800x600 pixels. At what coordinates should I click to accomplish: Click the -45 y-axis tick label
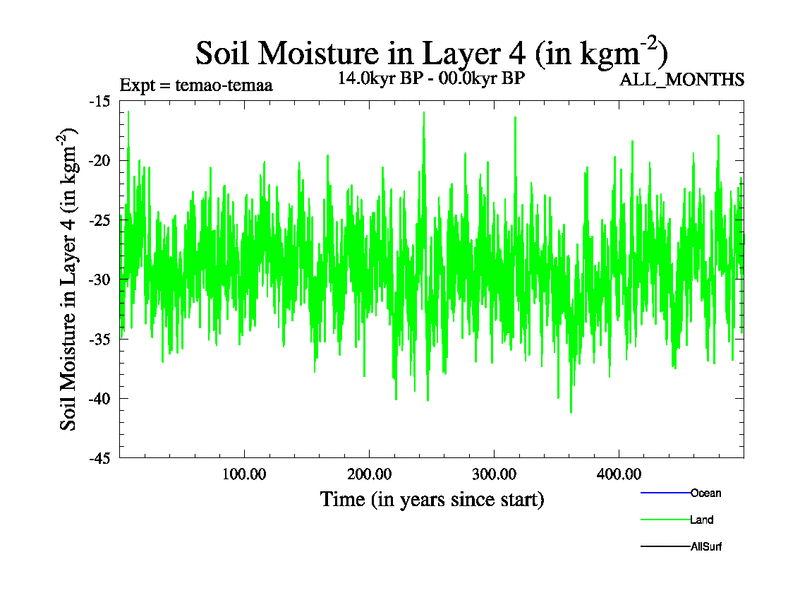pyautogui.click(x=100, y=458)
